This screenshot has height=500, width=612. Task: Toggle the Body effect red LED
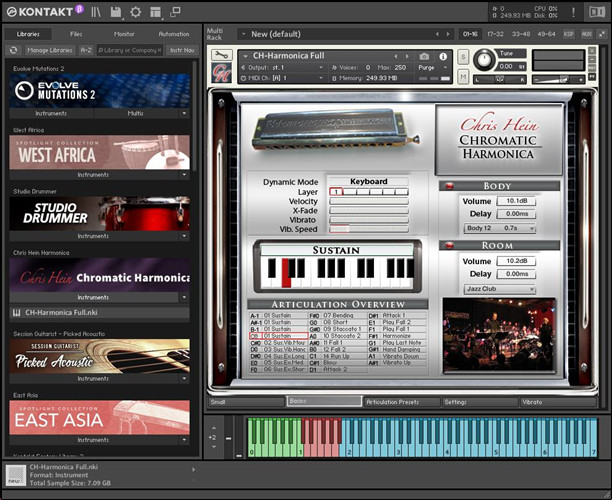(449, 186)
